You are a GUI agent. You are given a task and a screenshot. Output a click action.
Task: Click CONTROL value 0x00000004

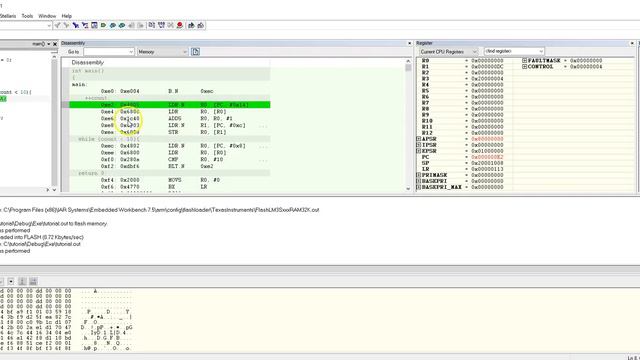click(586, 67)
